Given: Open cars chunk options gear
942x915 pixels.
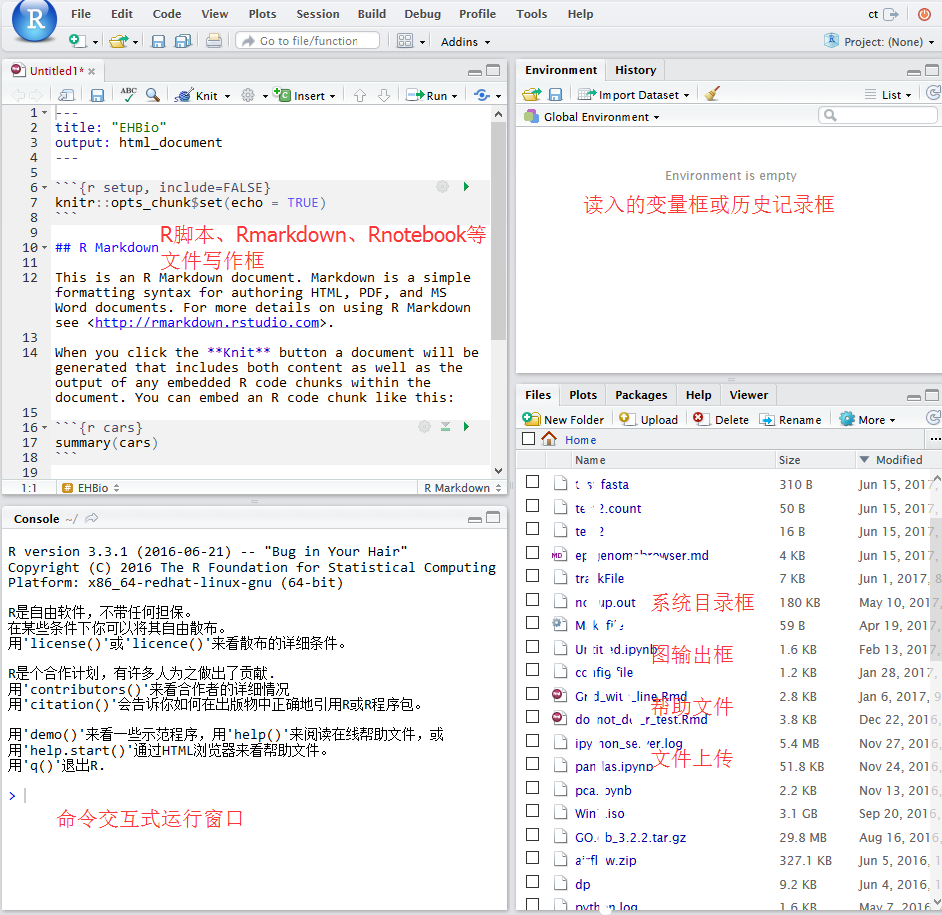Looking at the screenshot, I should click(424, 427).
